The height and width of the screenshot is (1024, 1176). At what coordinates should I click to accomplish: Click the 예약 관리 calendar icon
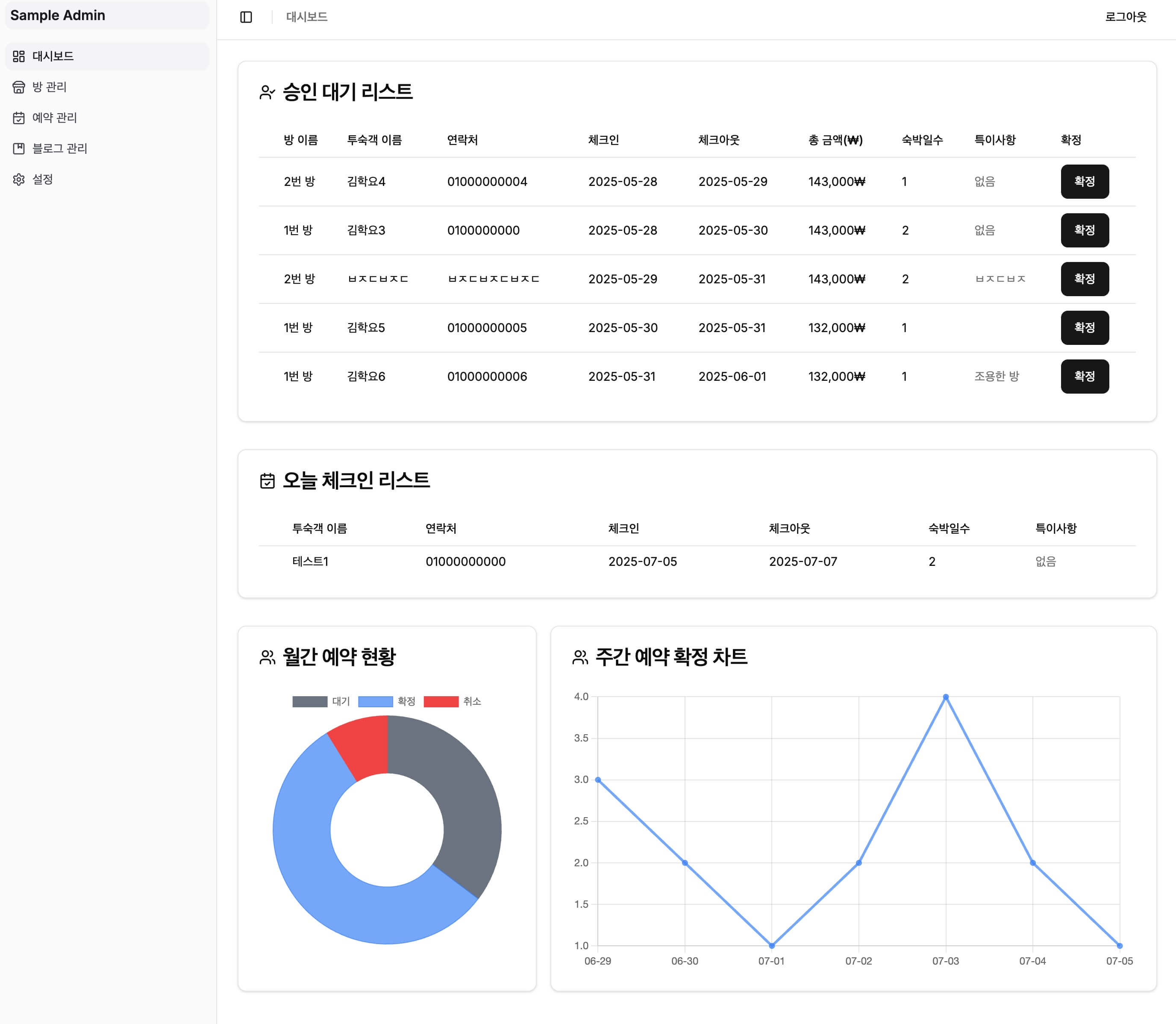(x=19, y=118)
